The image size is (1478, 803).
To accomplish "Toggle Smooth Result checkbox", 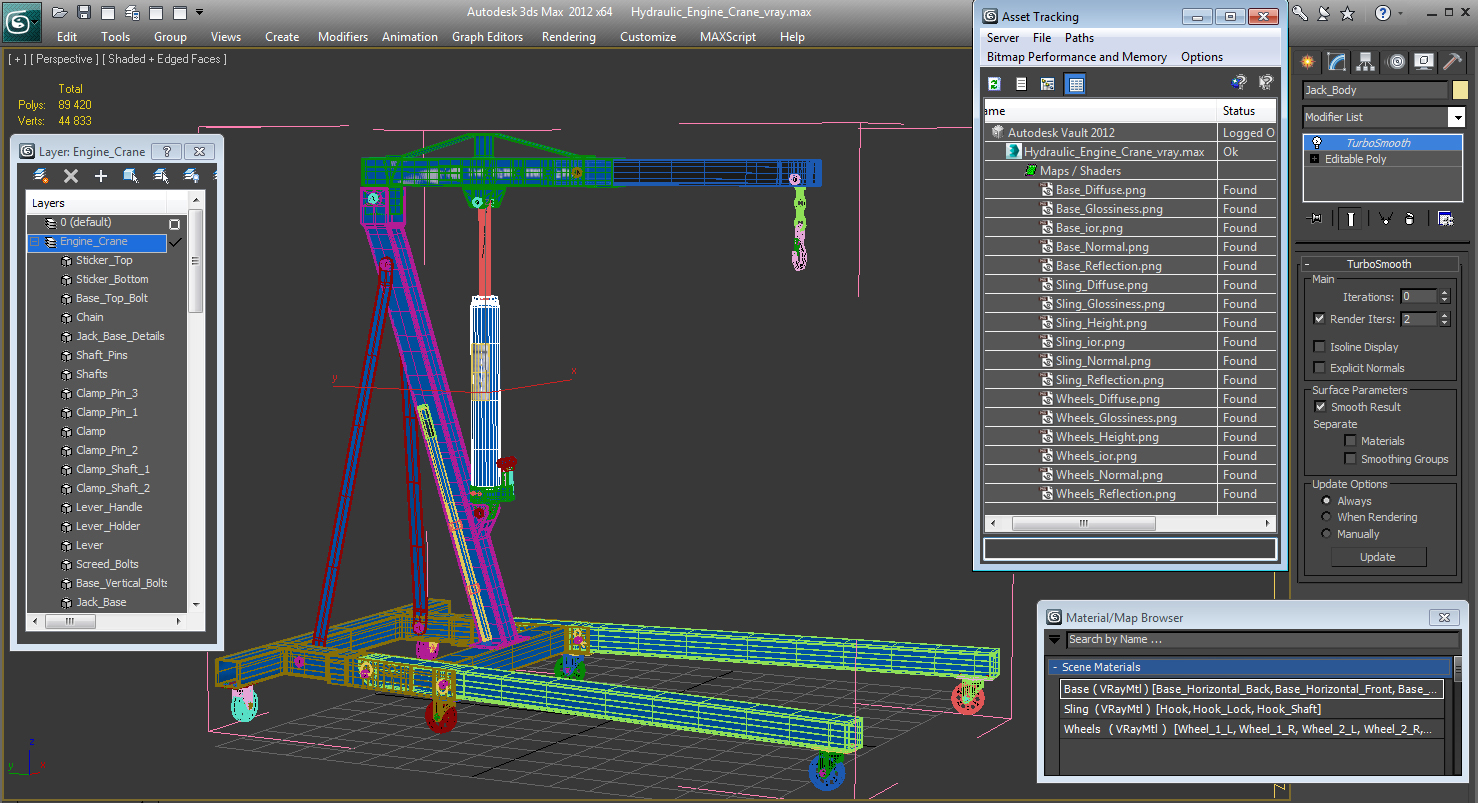I will pos(1320,407).
